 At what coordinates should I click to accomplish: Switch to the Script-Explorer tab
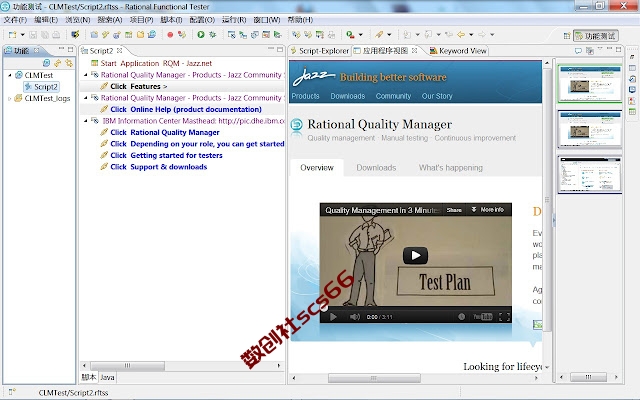pos(320,51)
